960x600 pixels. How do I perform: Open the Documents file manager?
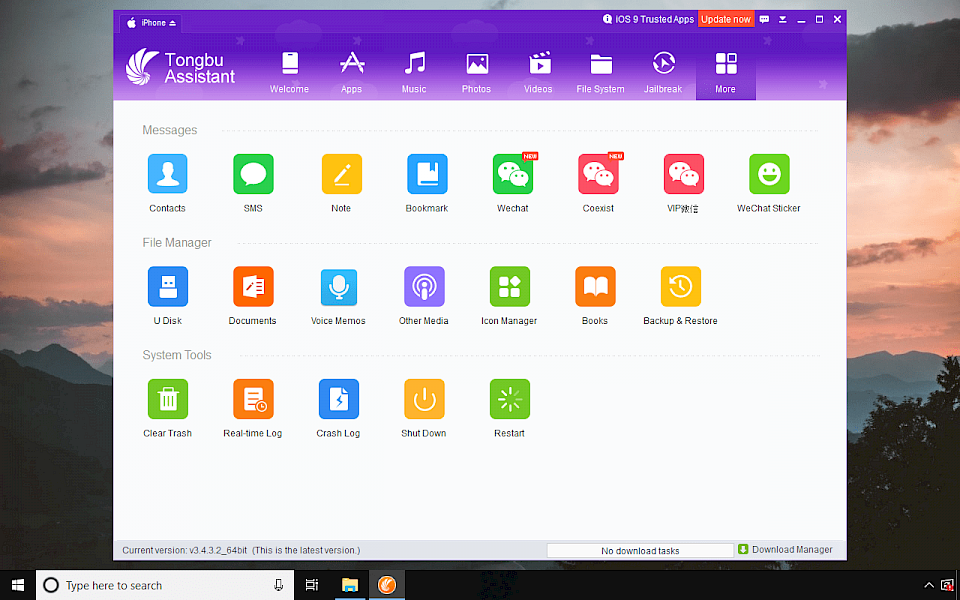[253, 287]
